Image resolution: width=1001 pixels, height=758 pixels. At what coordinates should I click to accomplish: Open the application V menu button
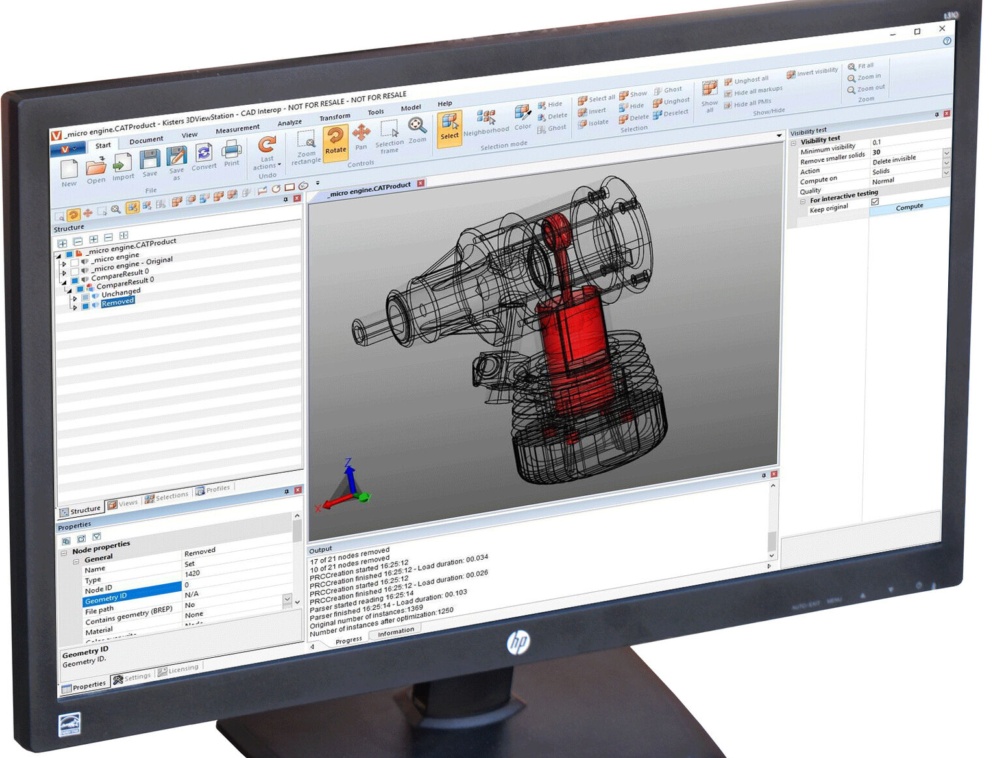pyautogui.click(x=68, y=149)
